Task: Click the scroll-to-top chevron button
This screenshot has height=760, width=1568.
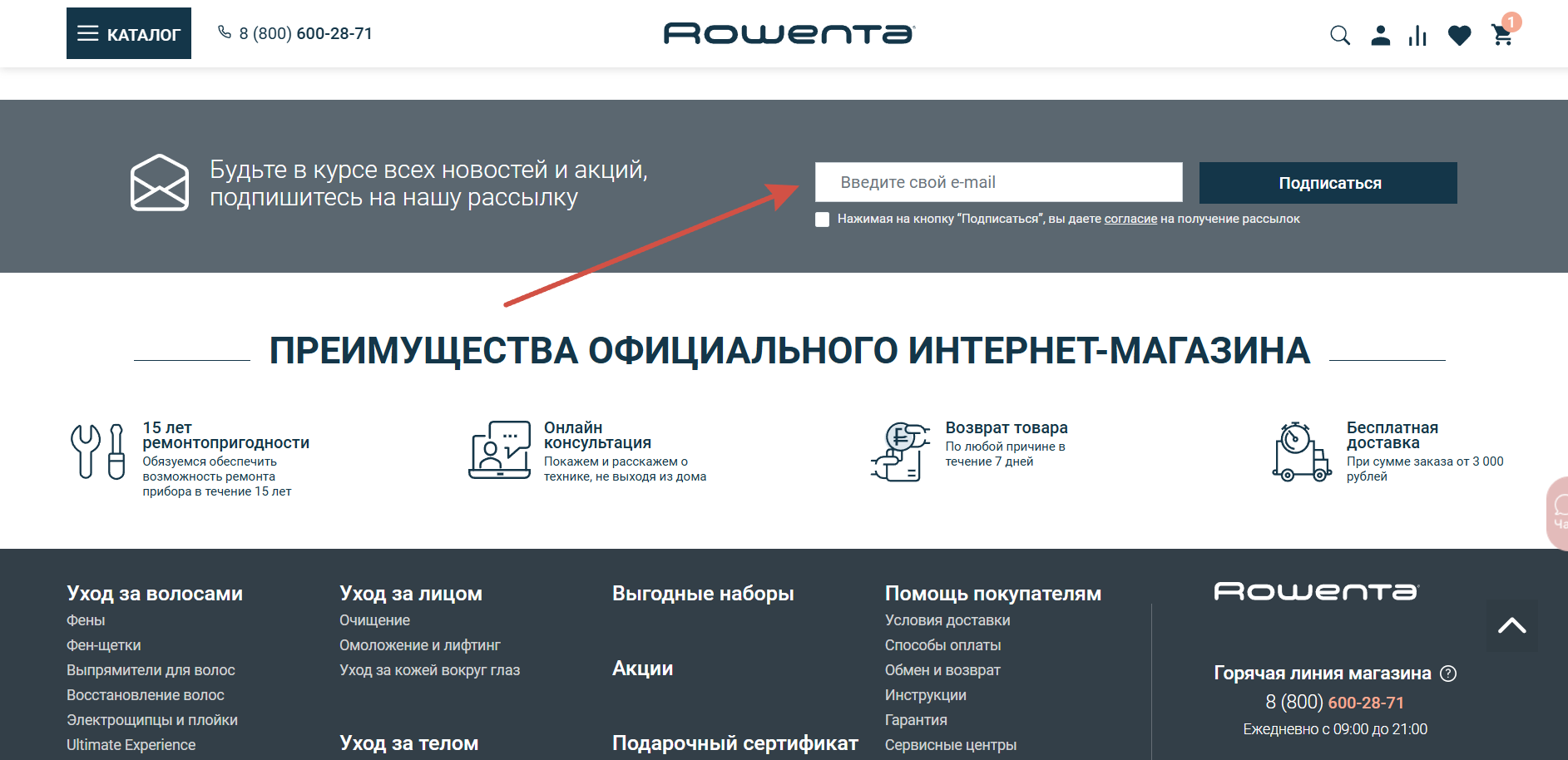Action: click(1511, 625)
